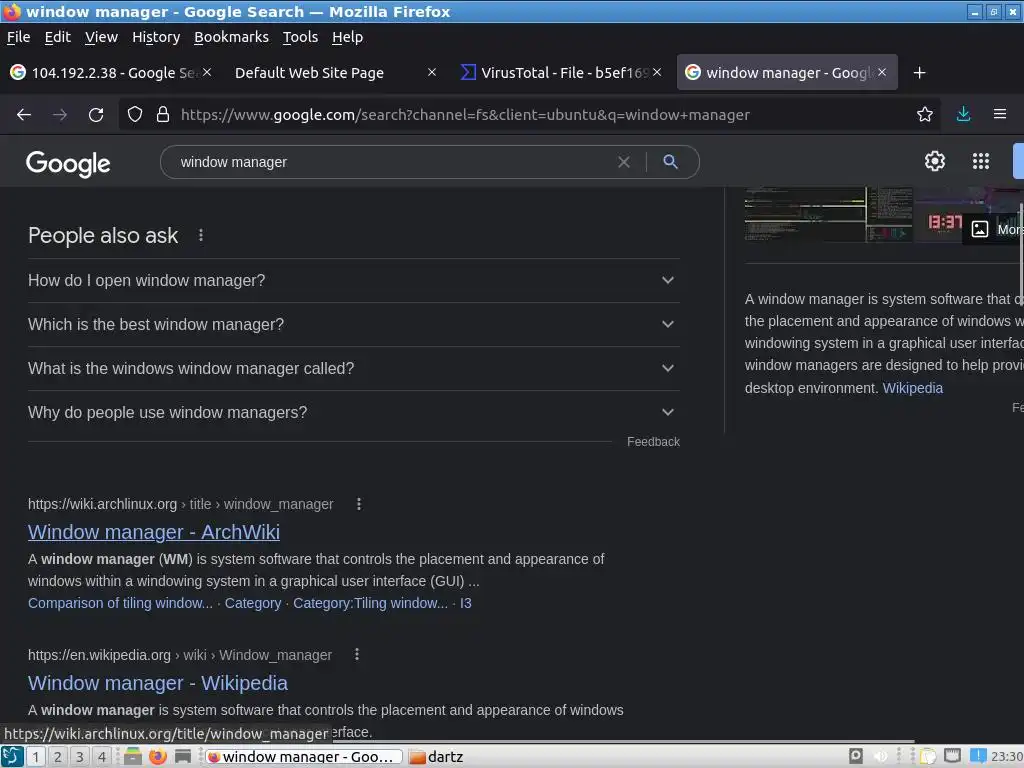Expand "Why do people use window managers?"

353,412
